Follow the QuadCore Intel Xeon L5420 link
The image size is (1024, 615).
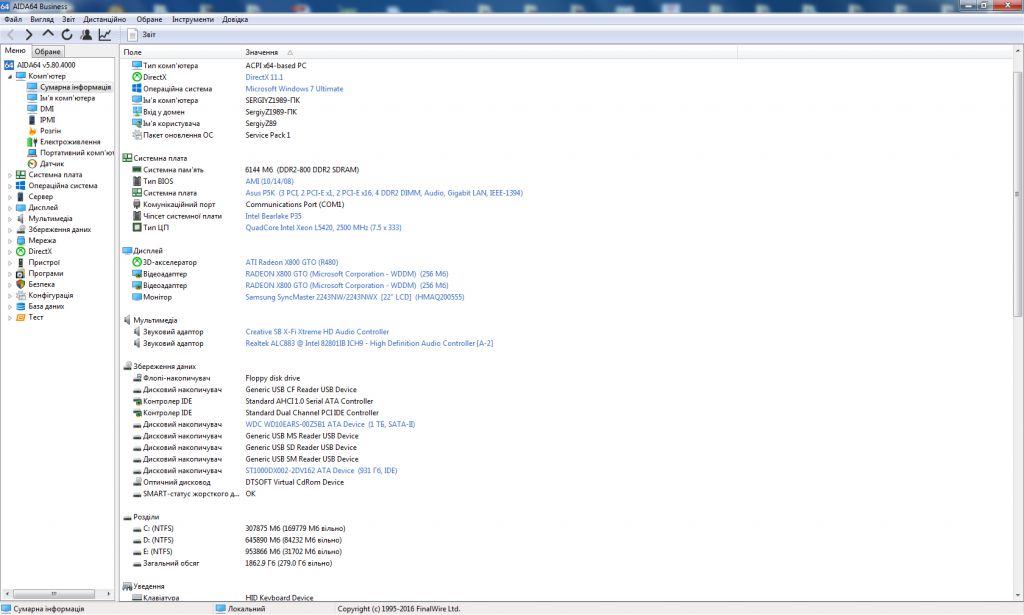[x=323, y=228]
